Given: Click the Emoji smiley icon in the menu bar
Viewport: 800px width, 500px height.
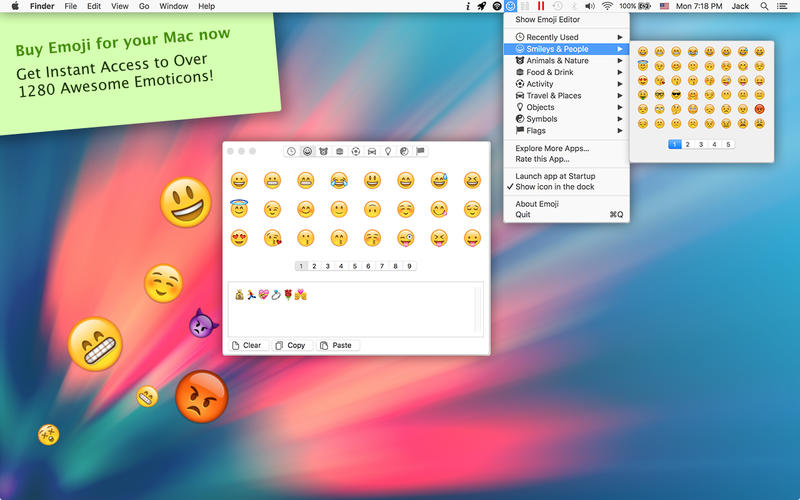Looking at the screenshot, I should [510, 6].
